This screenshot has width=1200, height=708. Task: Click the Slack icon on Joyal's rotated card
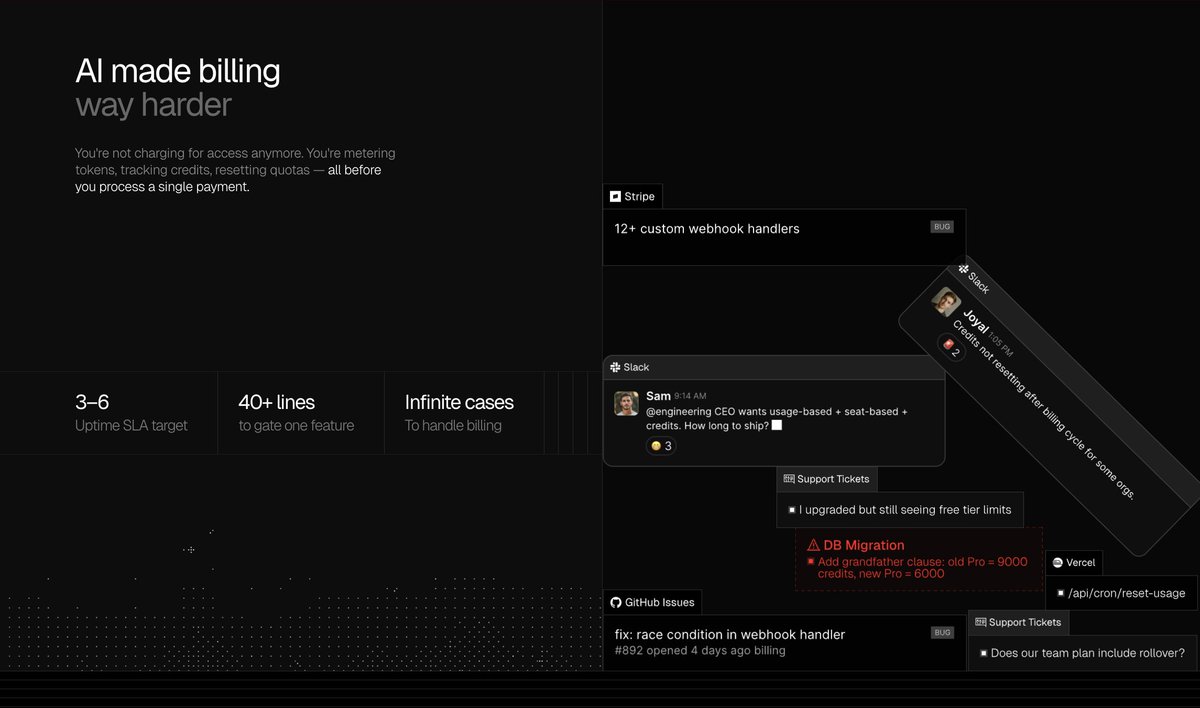point(964,269)
